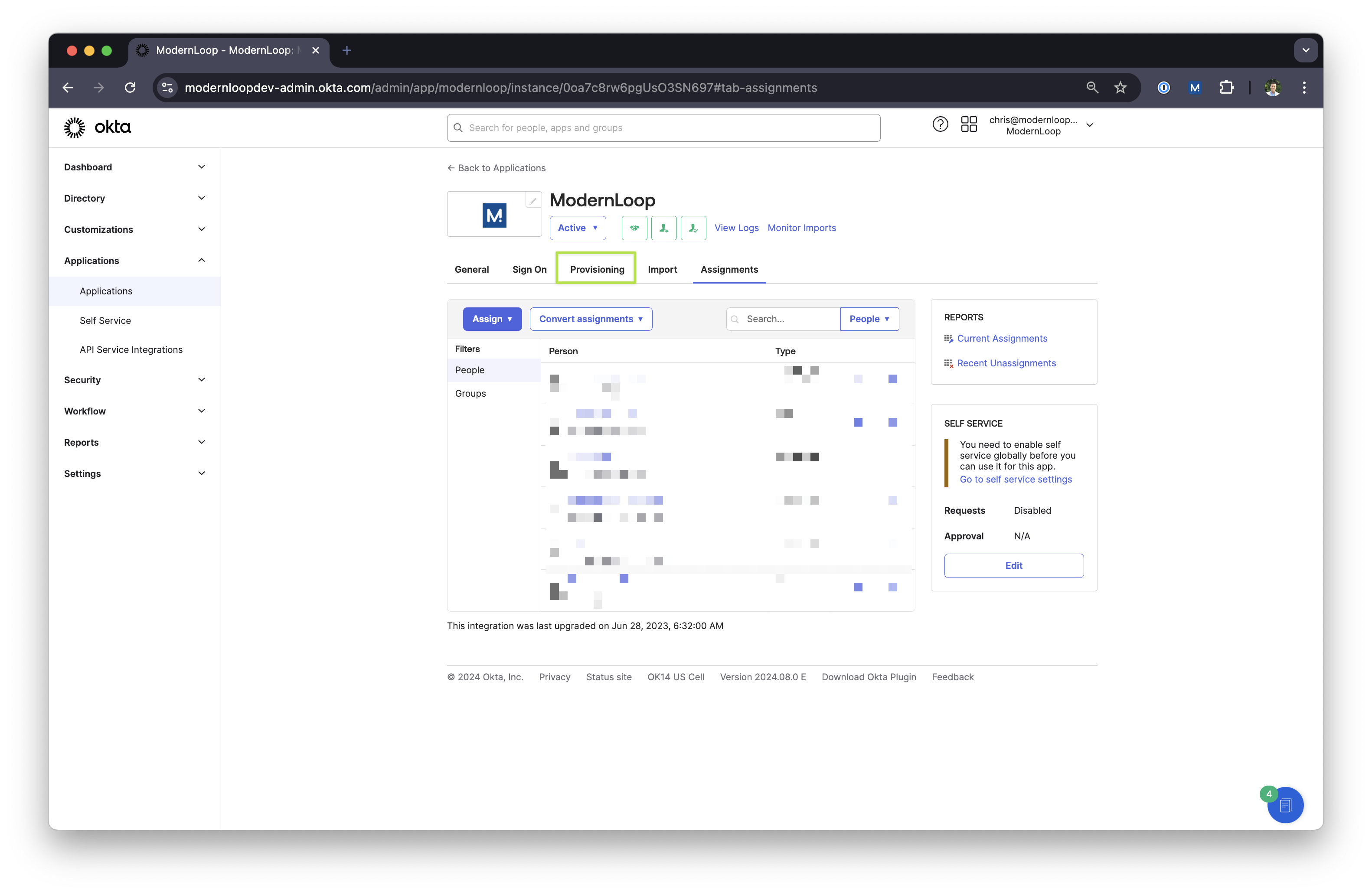Click the Okta logo
Screen dimensions: 1372x894
click(98, 127)
